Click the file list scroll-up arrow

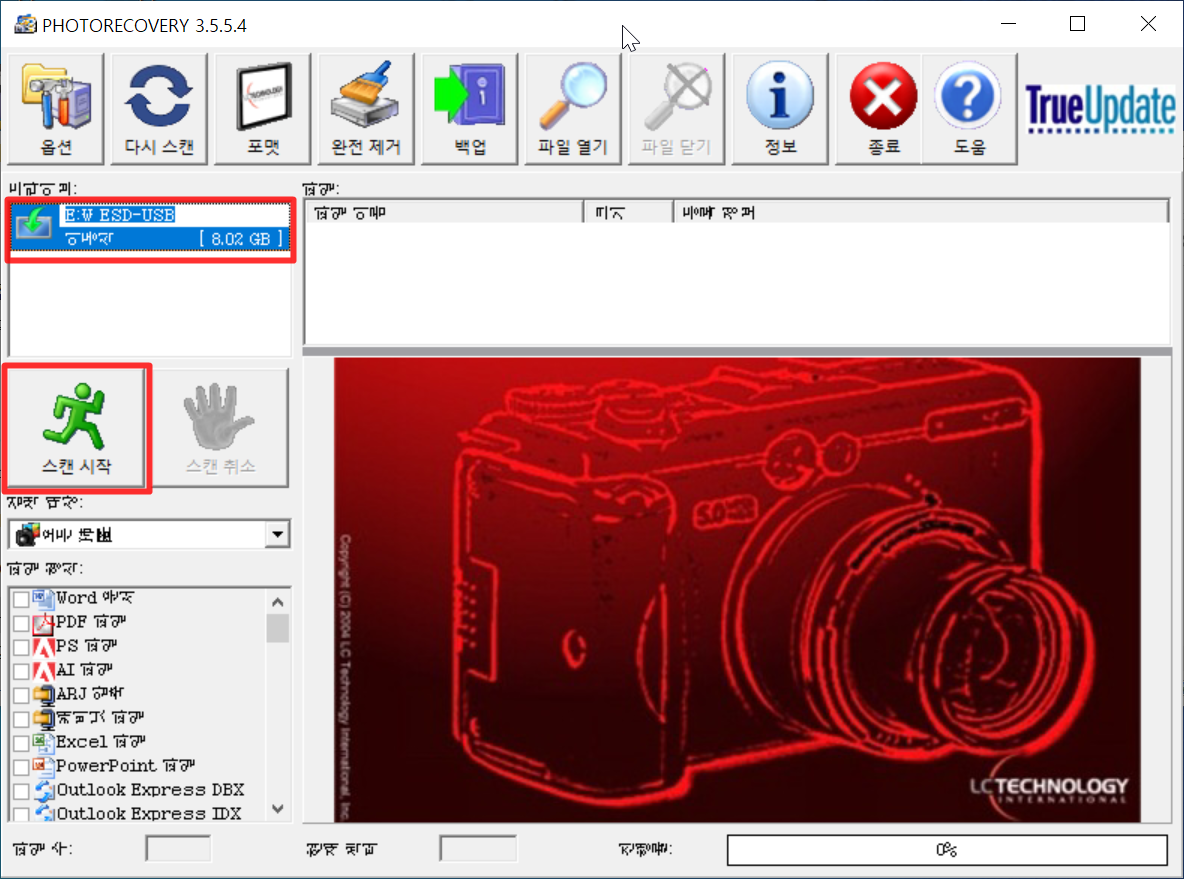[278, 602]
